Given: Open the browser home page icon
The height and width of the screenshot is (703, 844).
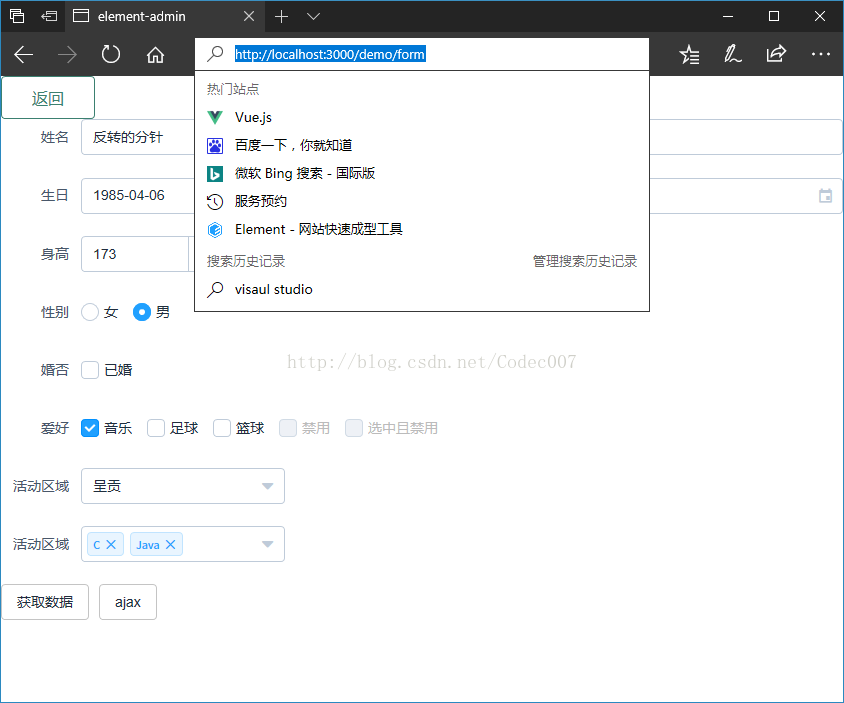Looking at the screenshot, I should [x=156, y=54].
